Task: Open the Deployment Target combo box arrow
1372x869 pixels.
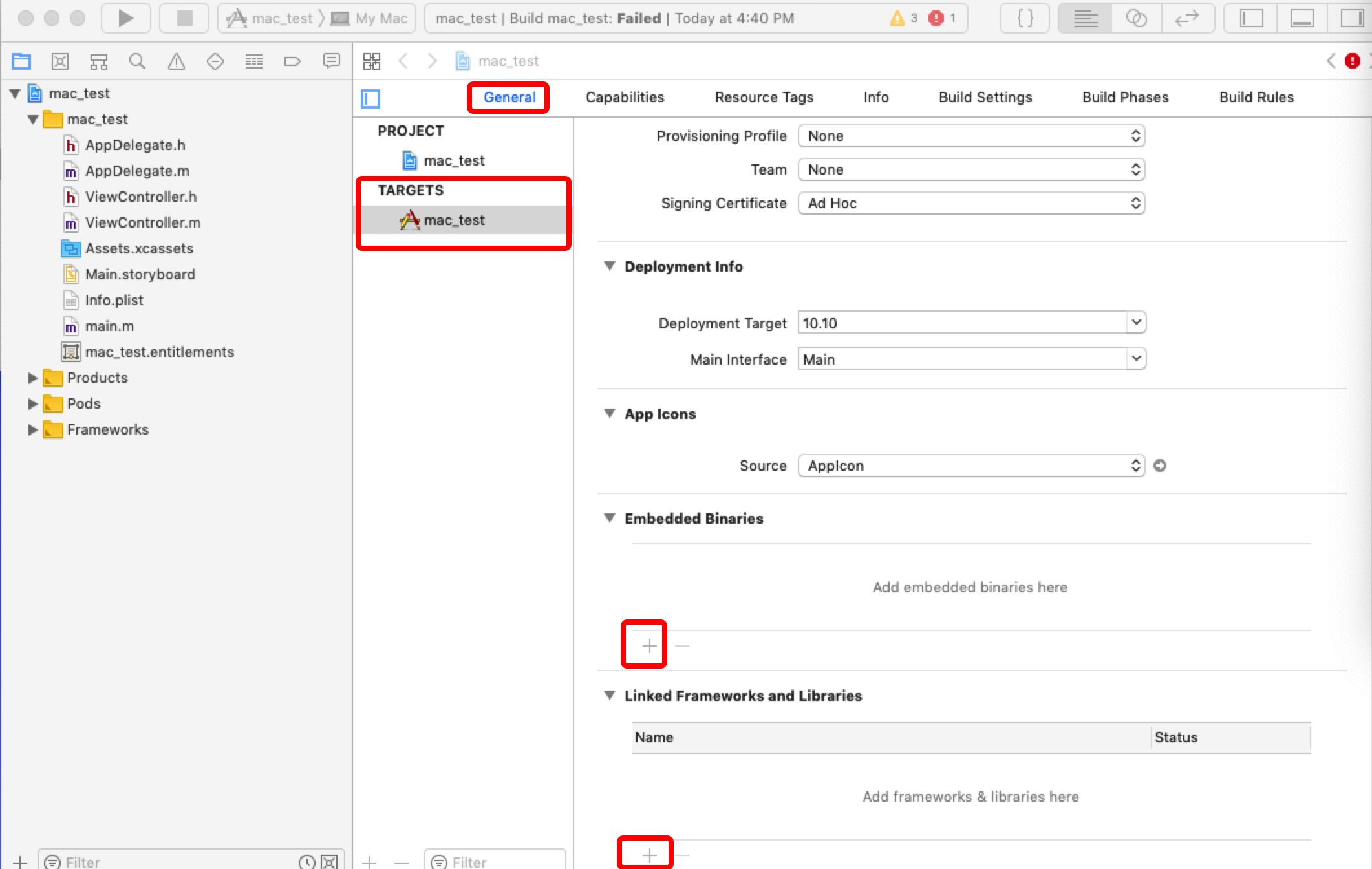Action: [x=1136, y=323]
